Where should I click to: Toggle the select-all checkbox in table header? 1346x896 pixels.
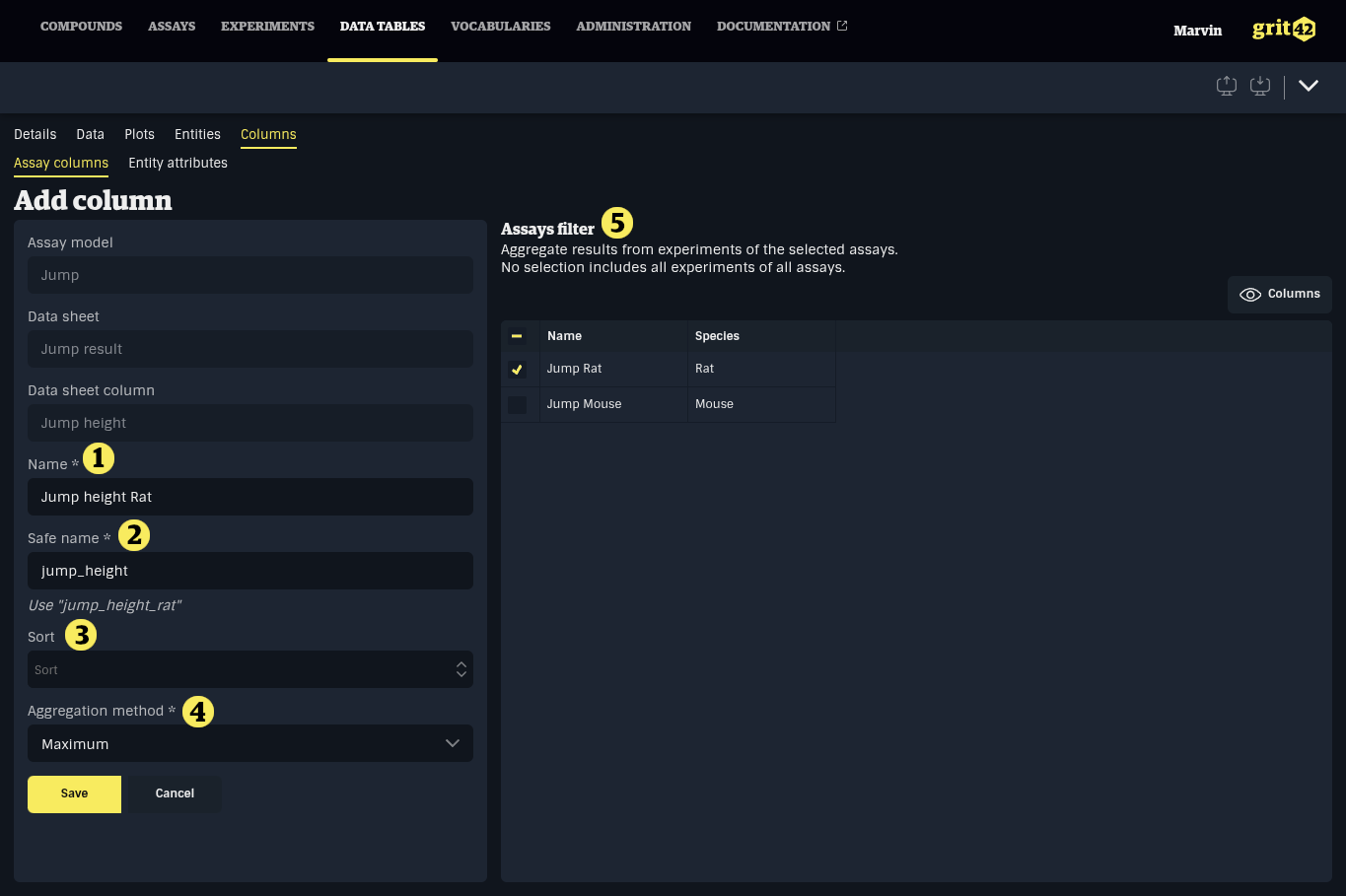pyautogui.click(x=517, y=336)
